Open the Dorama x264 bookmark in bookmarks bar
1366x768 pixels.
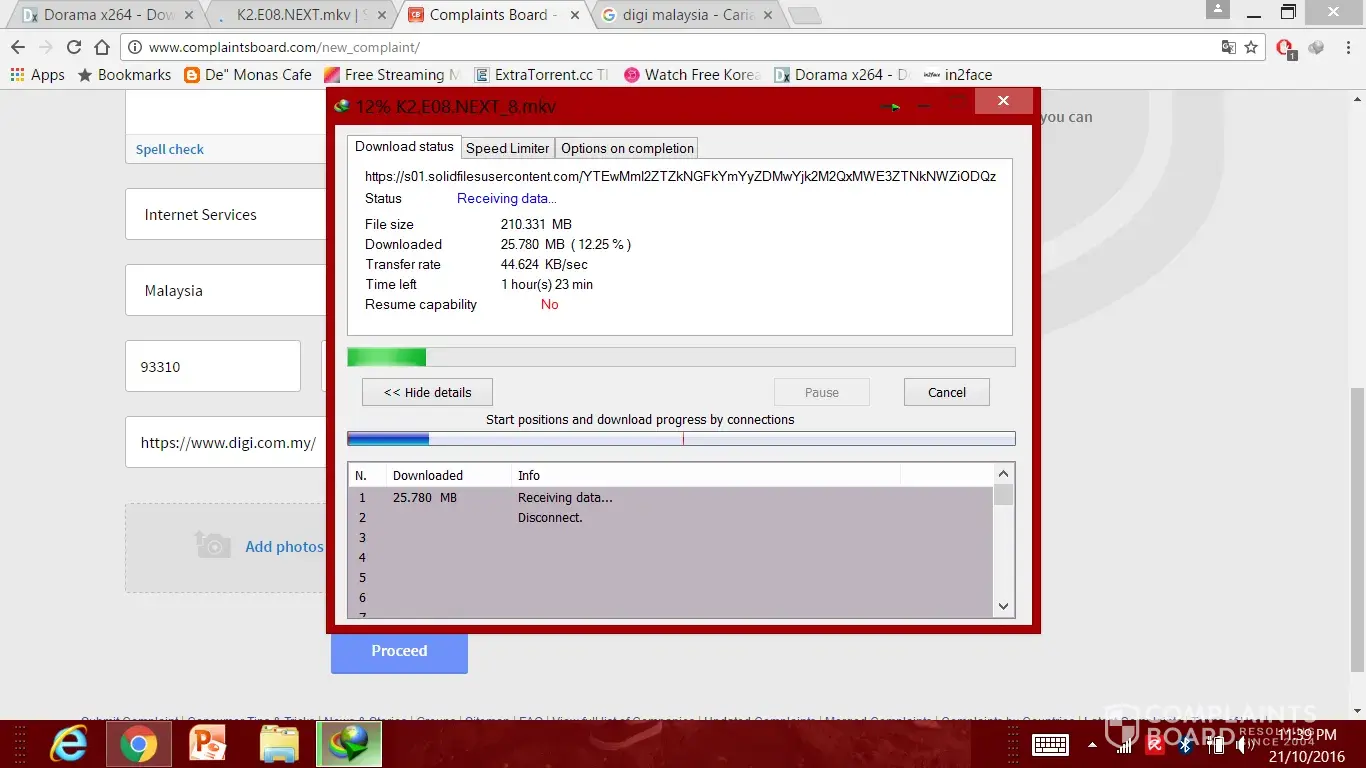click(x=842, y=75)
